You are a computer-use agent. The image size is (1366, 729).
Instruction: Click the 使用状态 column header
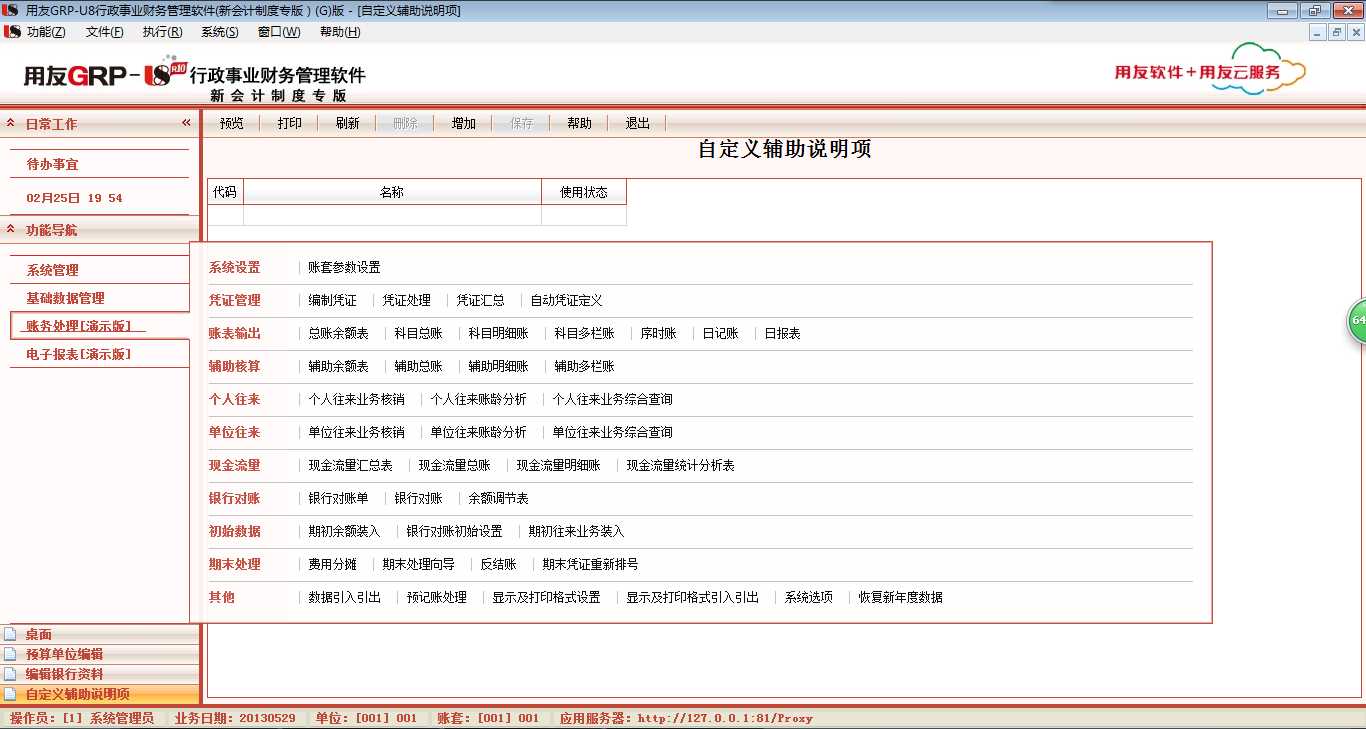584,192
